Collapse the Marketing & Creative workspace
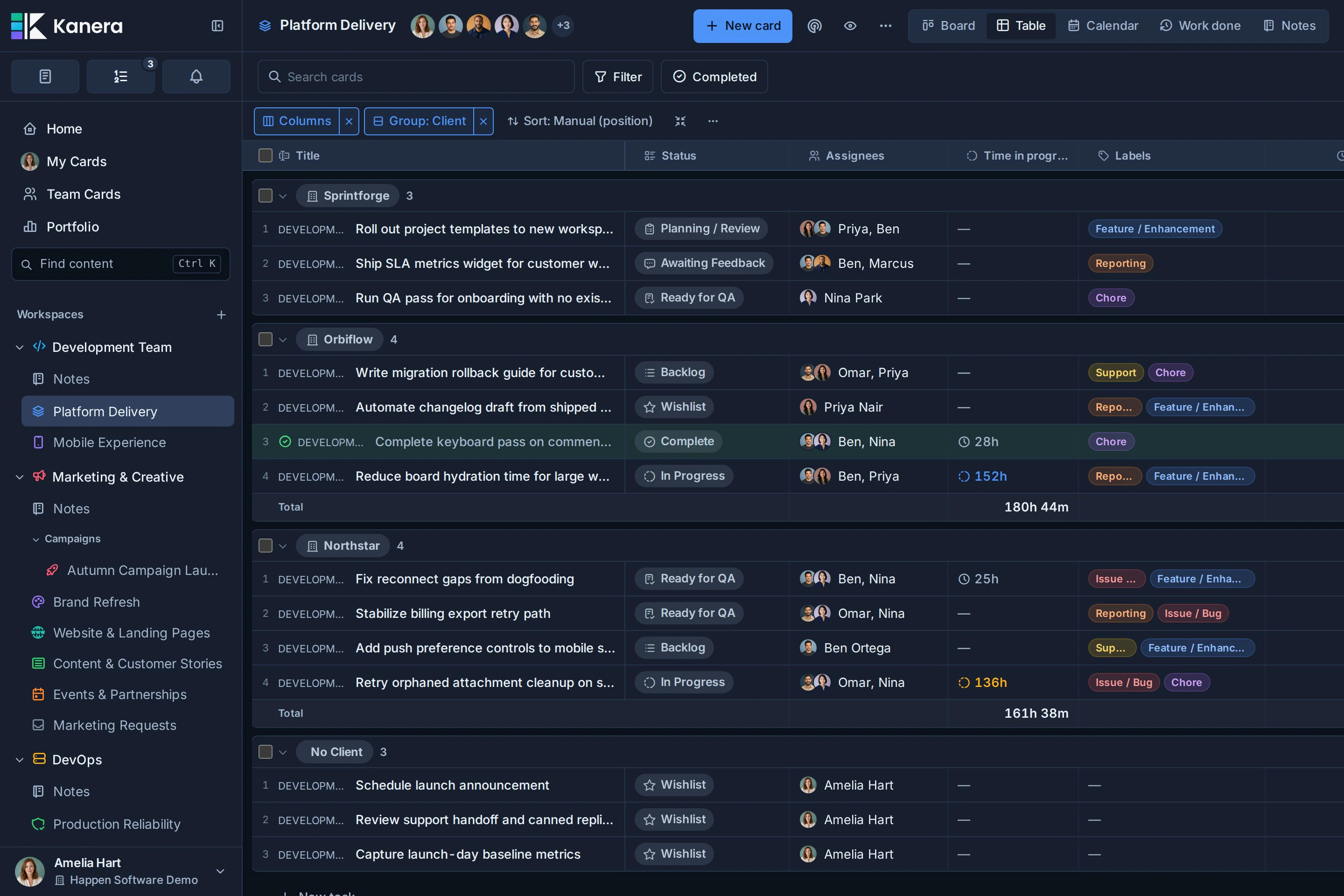This screenshot has width=1344, height=896. [20, 477]
